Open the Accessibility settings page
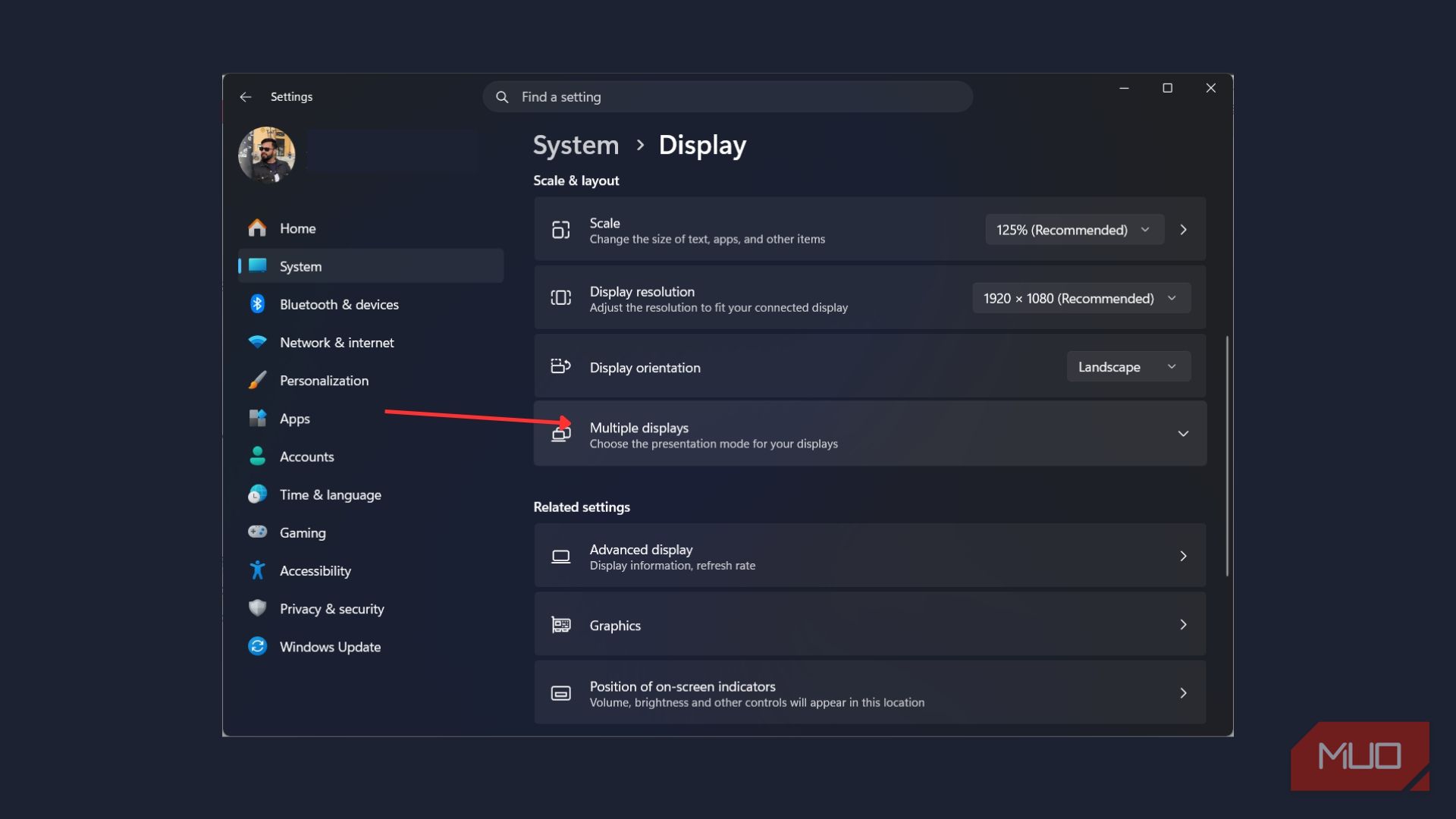 371,570
